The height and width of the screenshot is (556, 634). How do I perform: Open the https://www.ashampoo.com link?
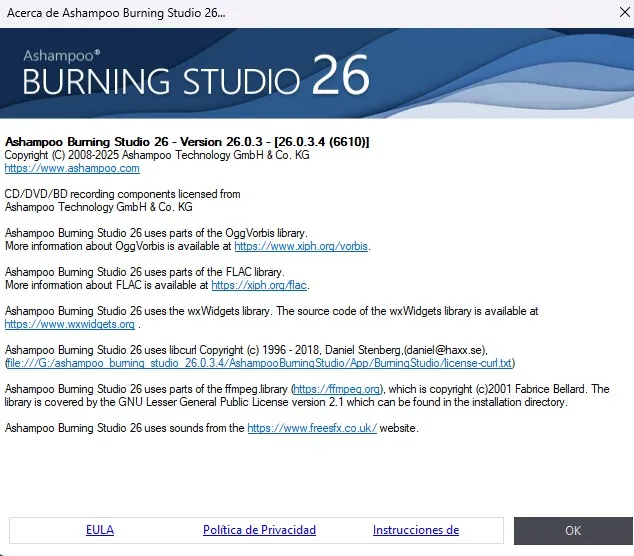[72, 169]
